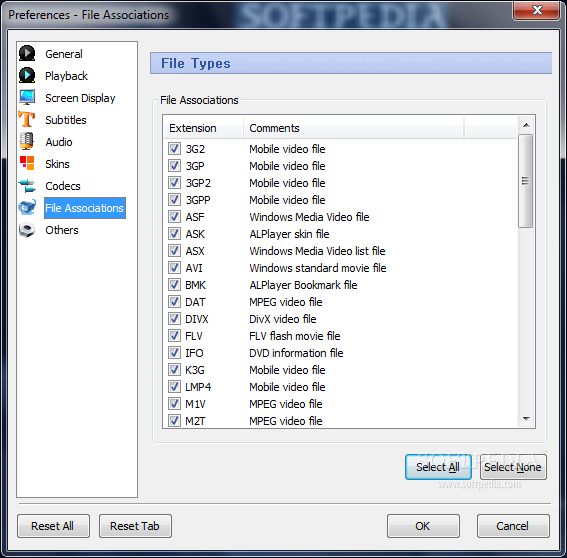Click the scrollbar down arrow

point(526,419)
